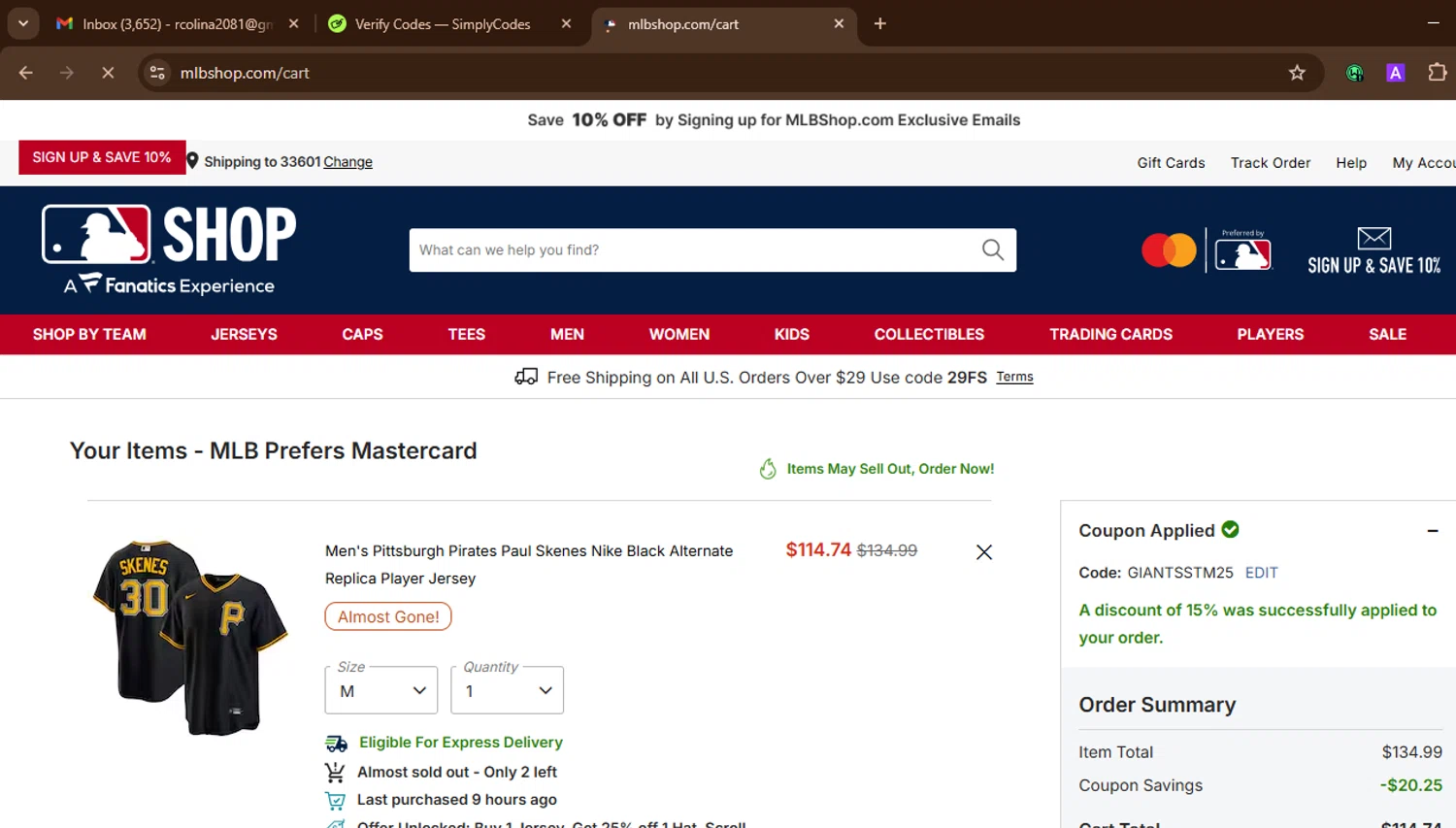Click the red SIGN UP & SAVE 10% button

tap(102, 157)
